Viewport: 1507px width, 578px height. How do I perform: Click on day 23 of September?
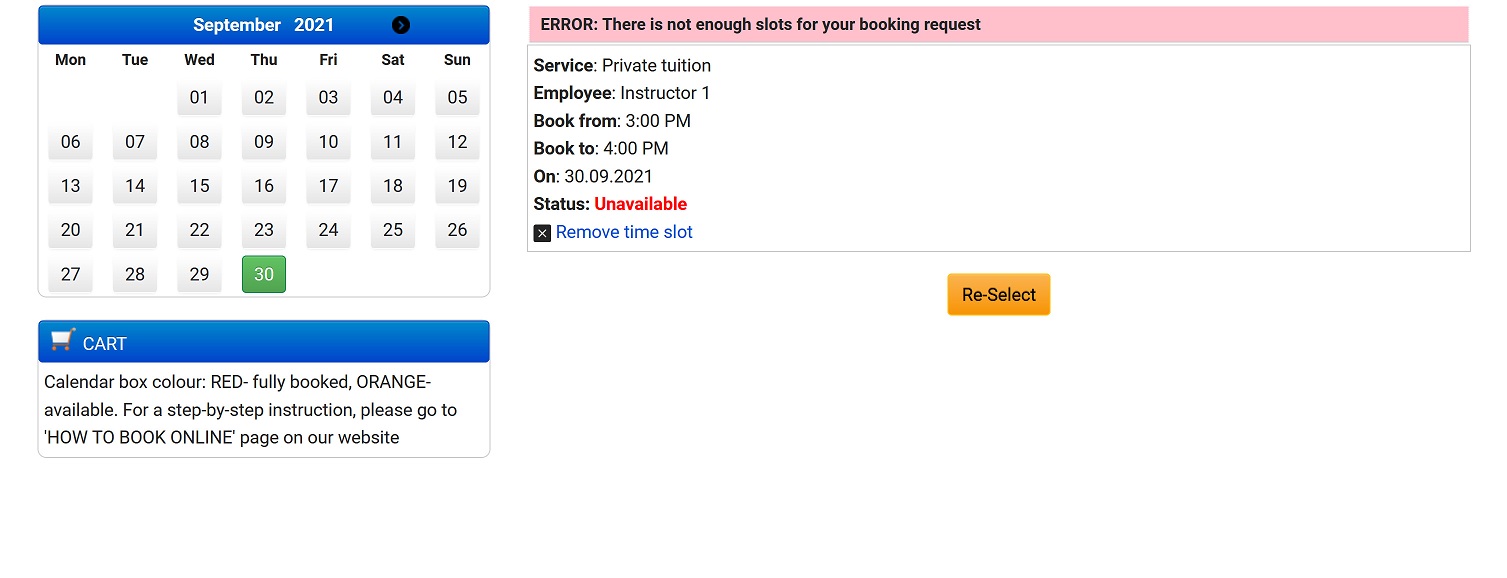264,230
